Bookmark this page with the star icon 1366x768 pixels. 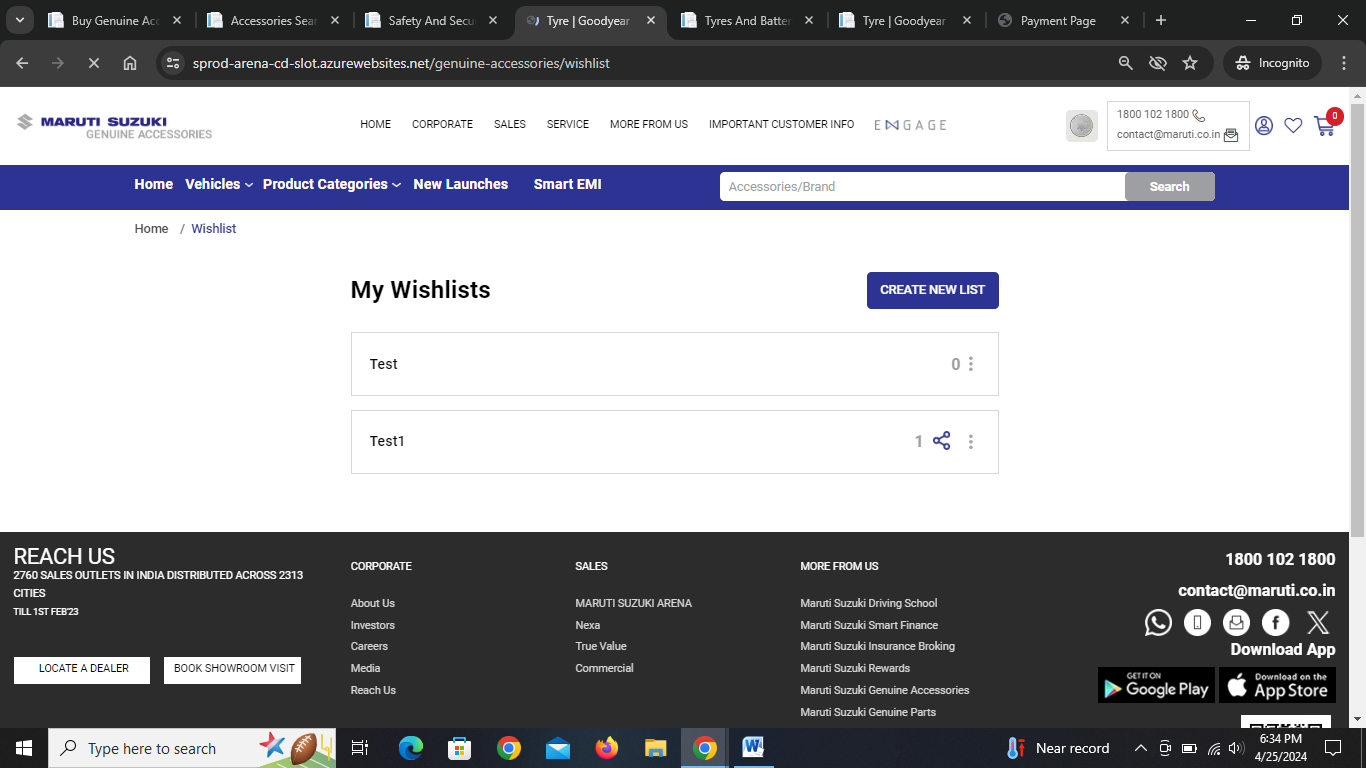pyautogui.click(x=1190, y=63)
